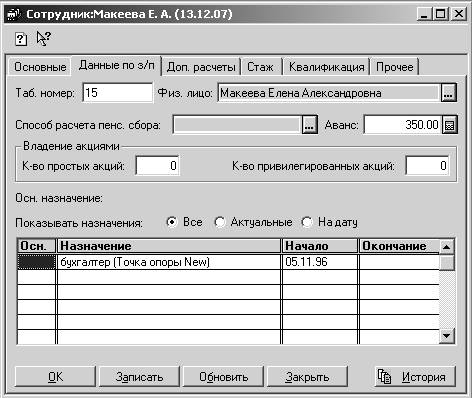This screenshot has width=472, height=398.
Task: Select the Актуальные radio button
Action: [219, 222]
